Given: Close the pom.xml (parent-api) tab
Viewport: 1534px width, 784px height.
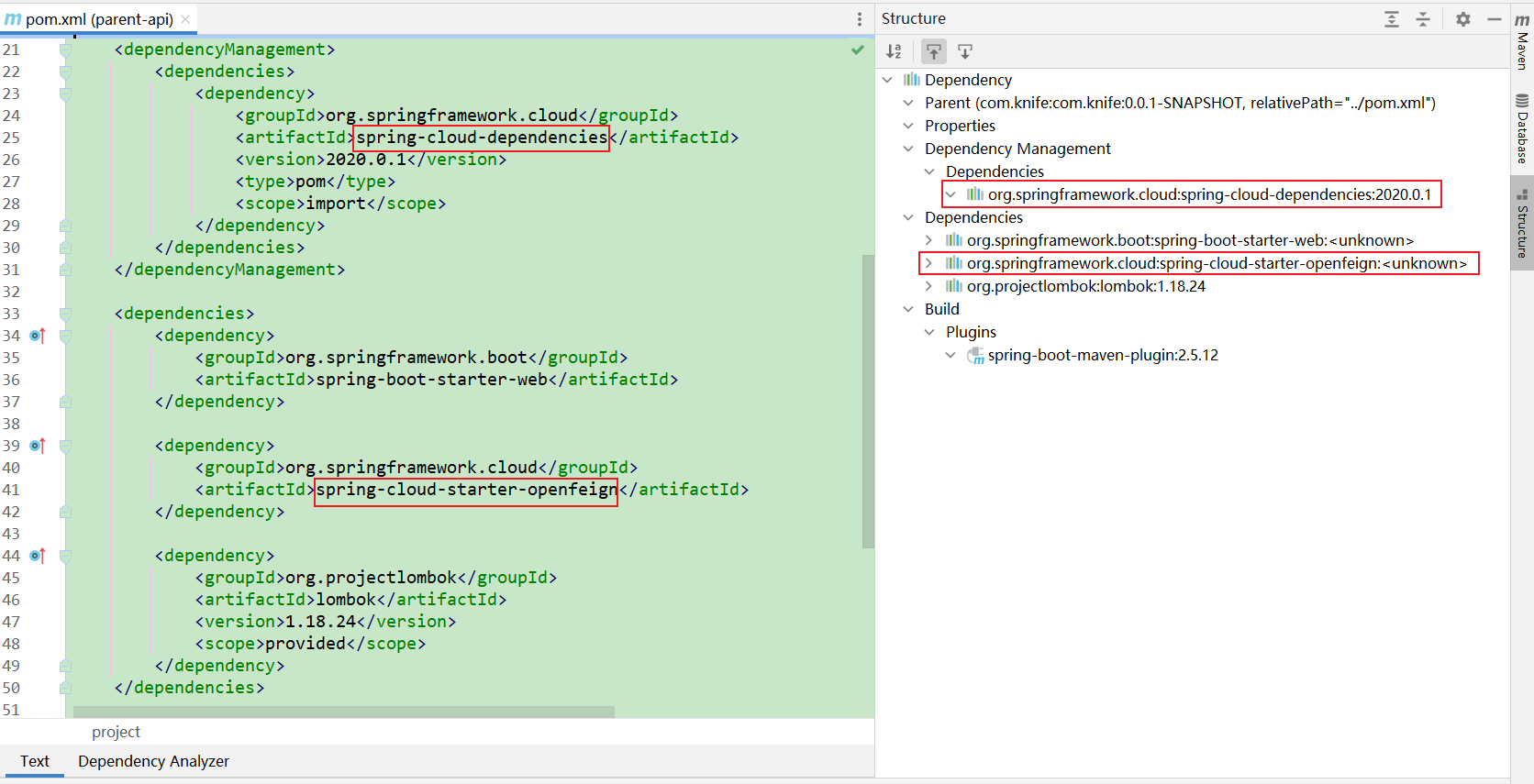Looking at the screenshot, I should (x=185, y=19).
